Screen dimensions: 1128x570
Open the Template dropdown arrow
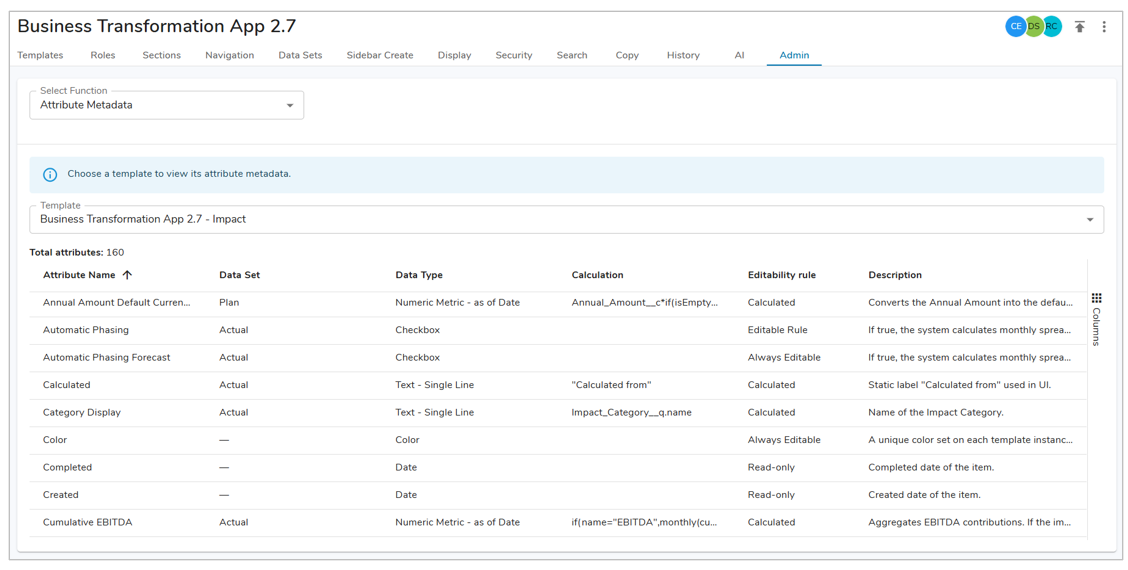pos(1090,220)
